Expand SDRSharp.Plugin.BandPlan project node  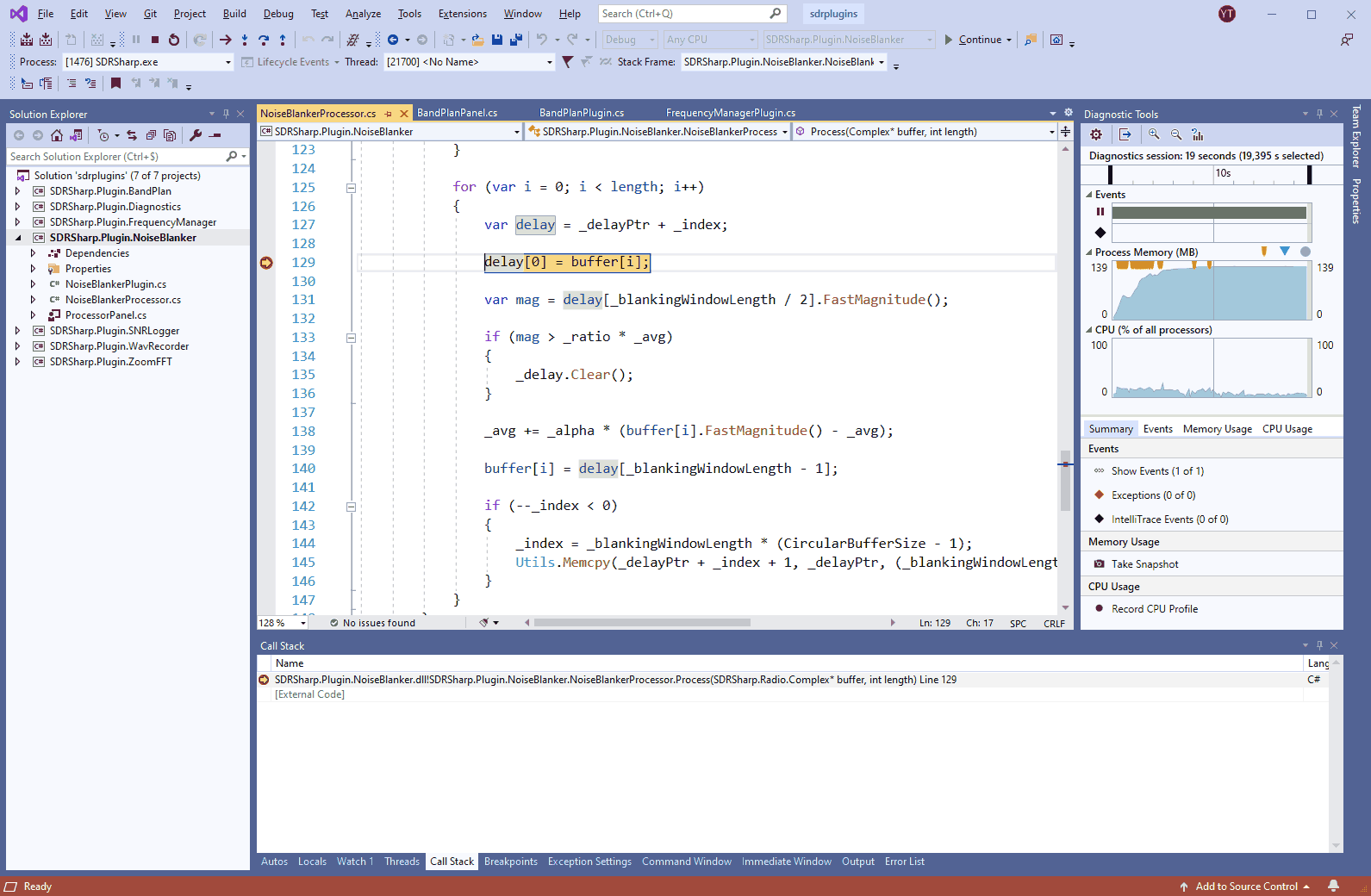point(17,191)
